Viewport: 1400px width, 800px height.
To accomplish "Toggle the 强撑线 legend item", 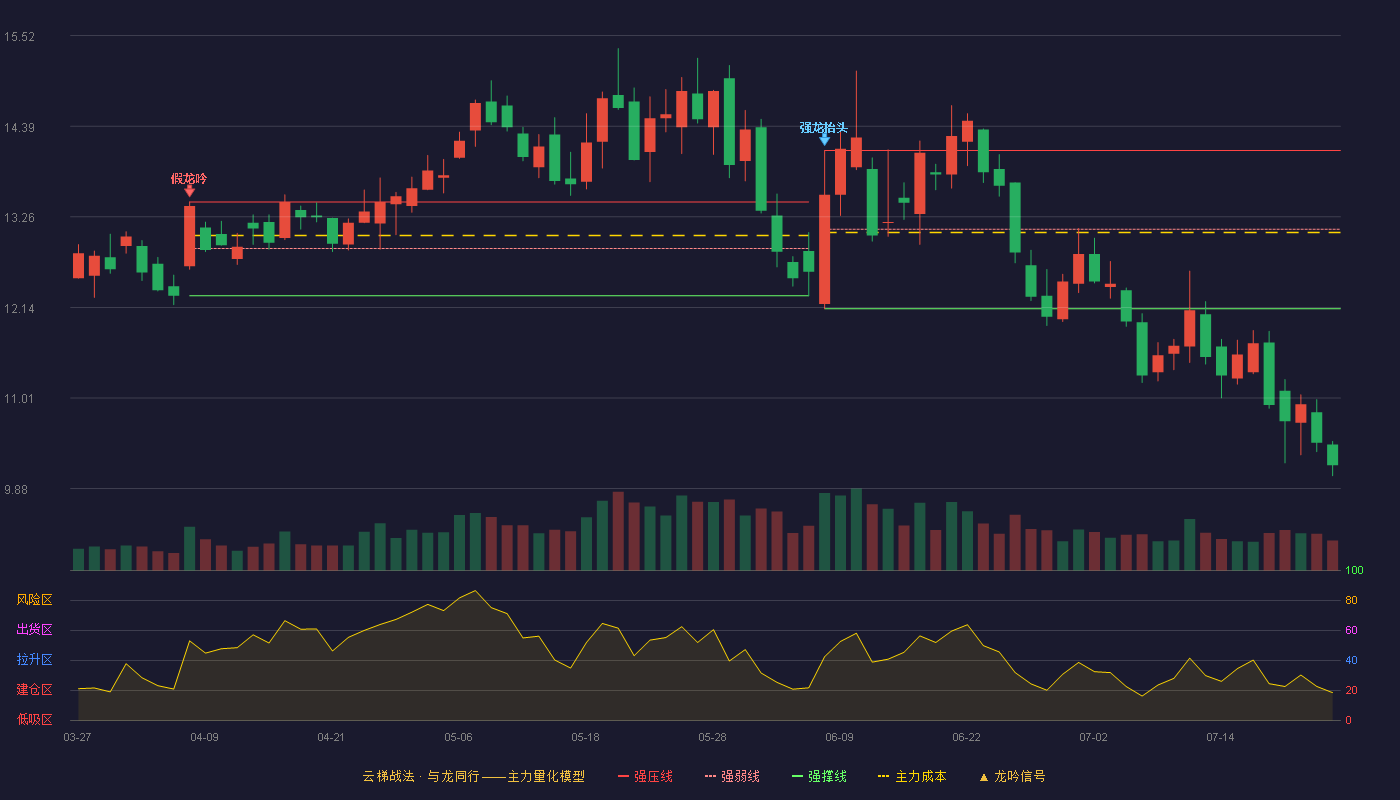I will 819,776.
